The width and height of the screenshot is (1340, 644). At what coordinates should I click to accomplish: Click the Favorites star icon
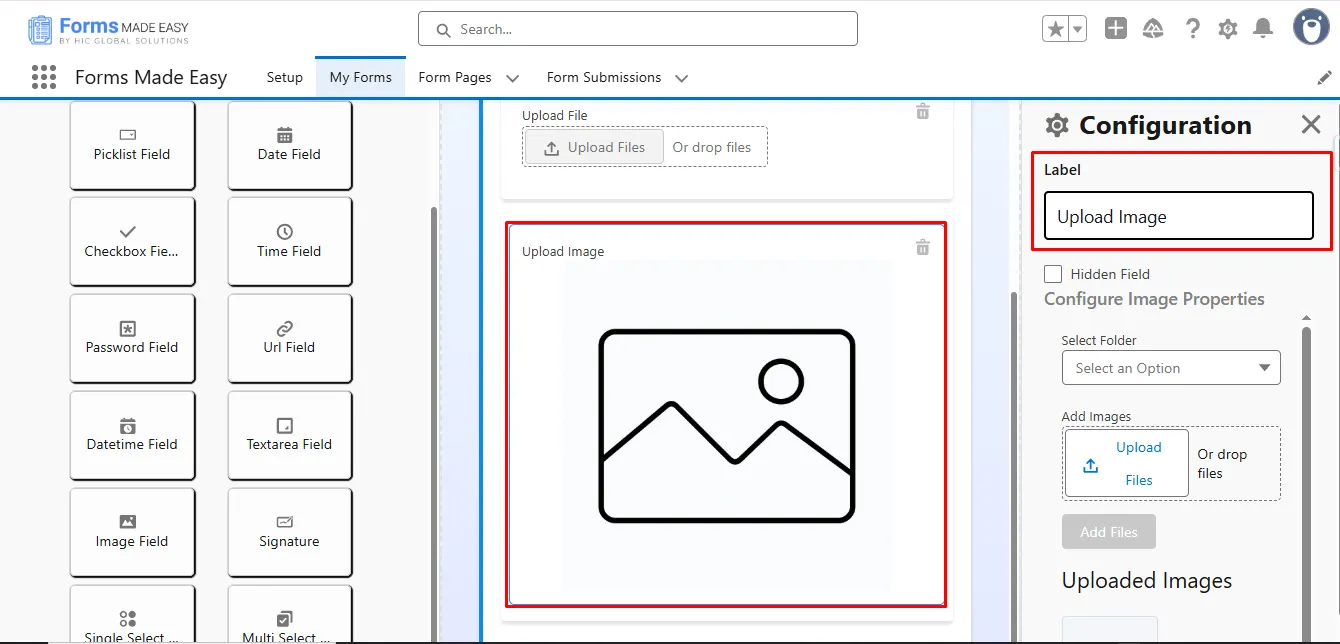pyautogui.click(x=1055, y=29)
